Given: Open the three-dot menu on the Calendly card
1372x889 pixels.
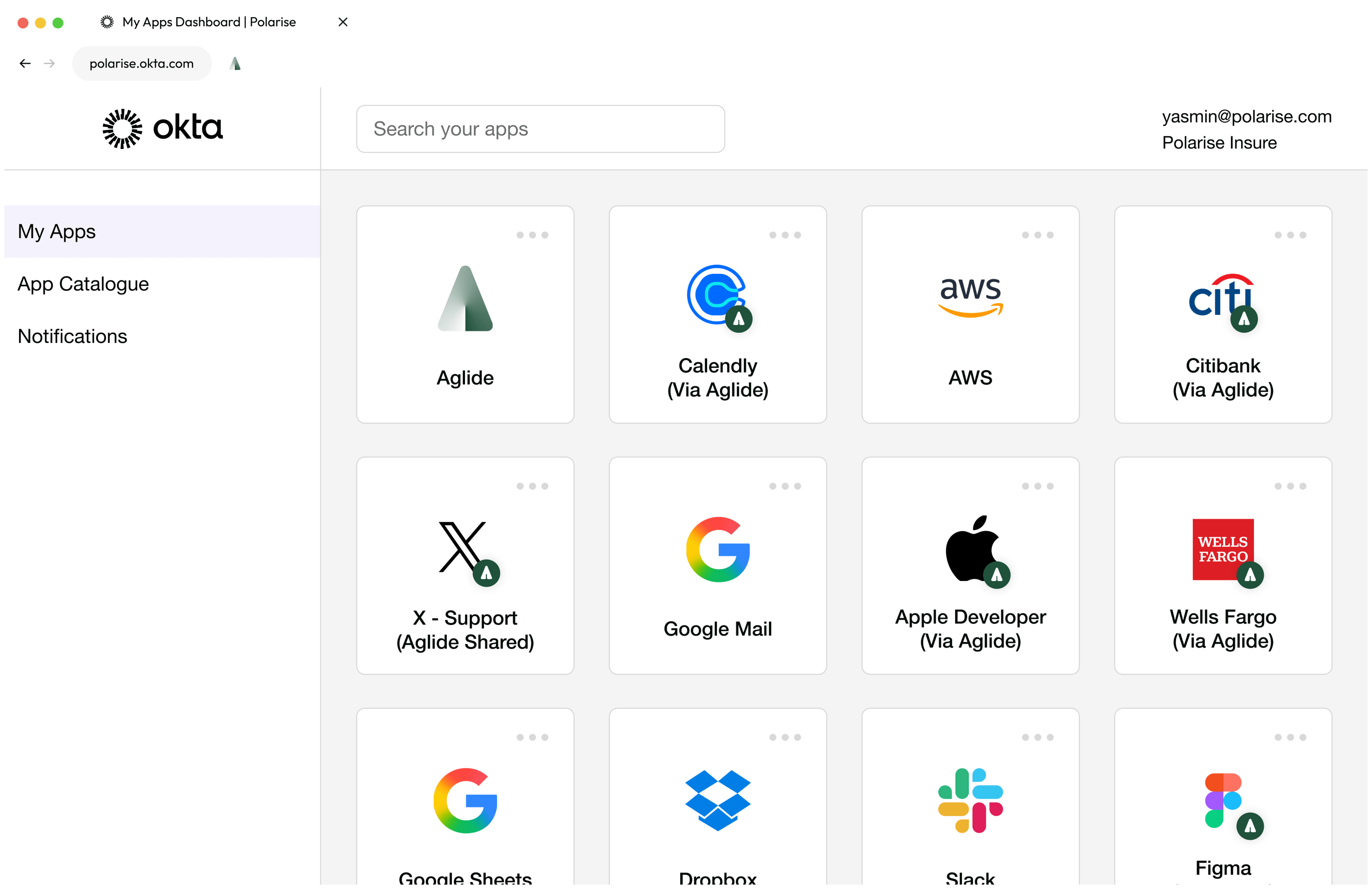Looking at the screenshot, I should pos(784,235).
